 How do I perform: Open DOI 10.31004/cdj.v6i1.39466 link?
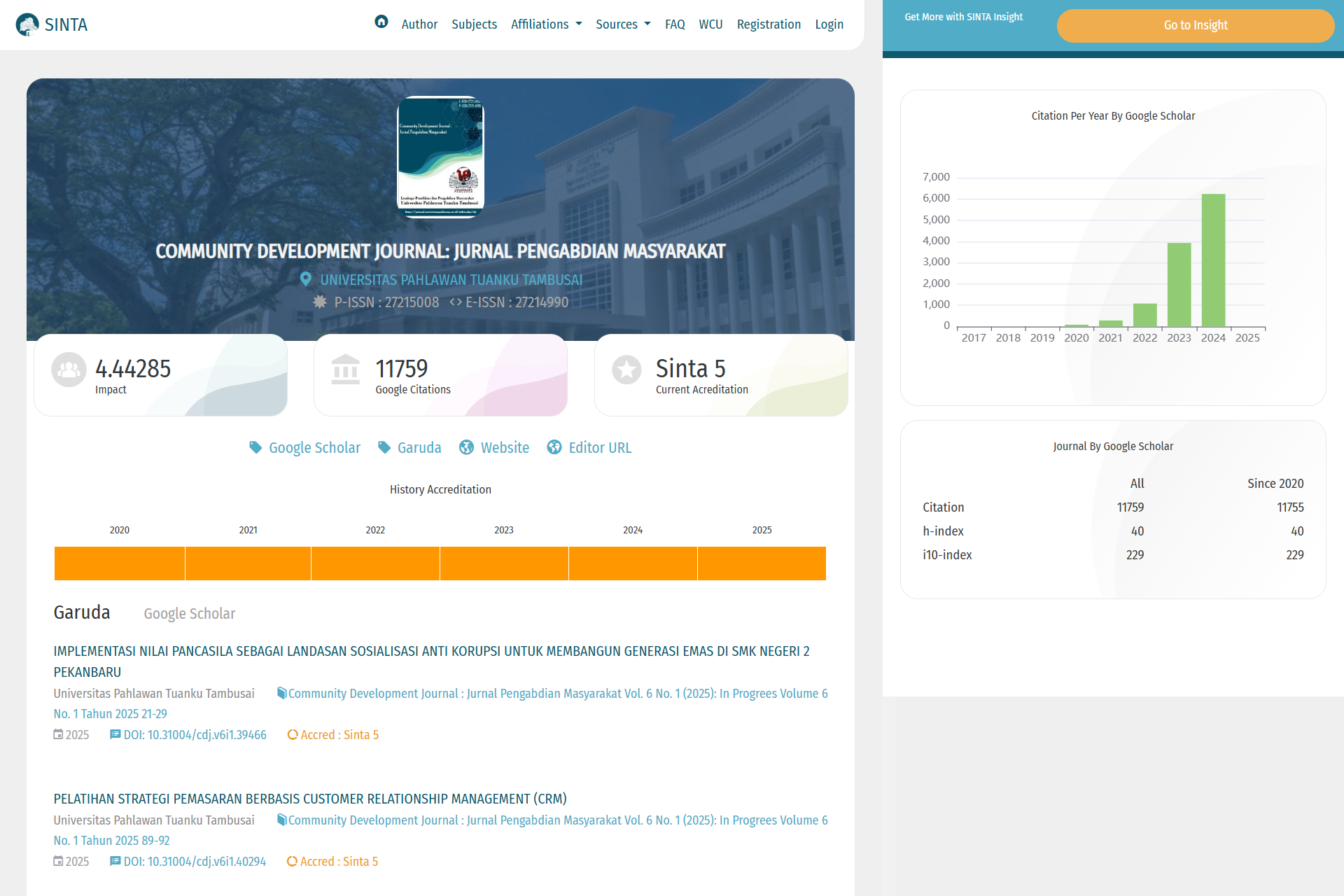[195, 735]
